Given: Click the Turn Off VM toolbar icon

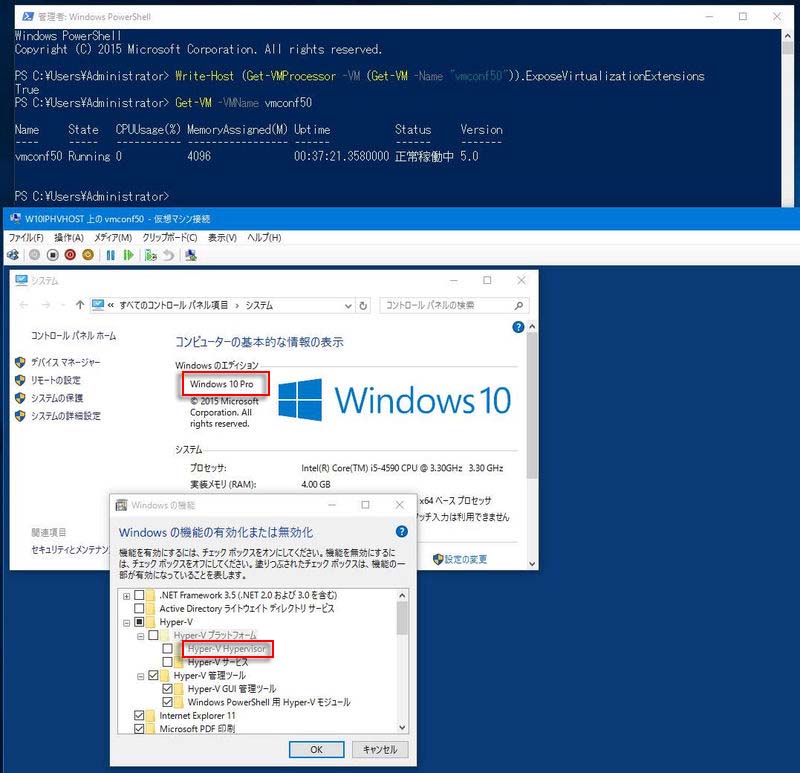Looking at the screenshot, I should (53, 255).
